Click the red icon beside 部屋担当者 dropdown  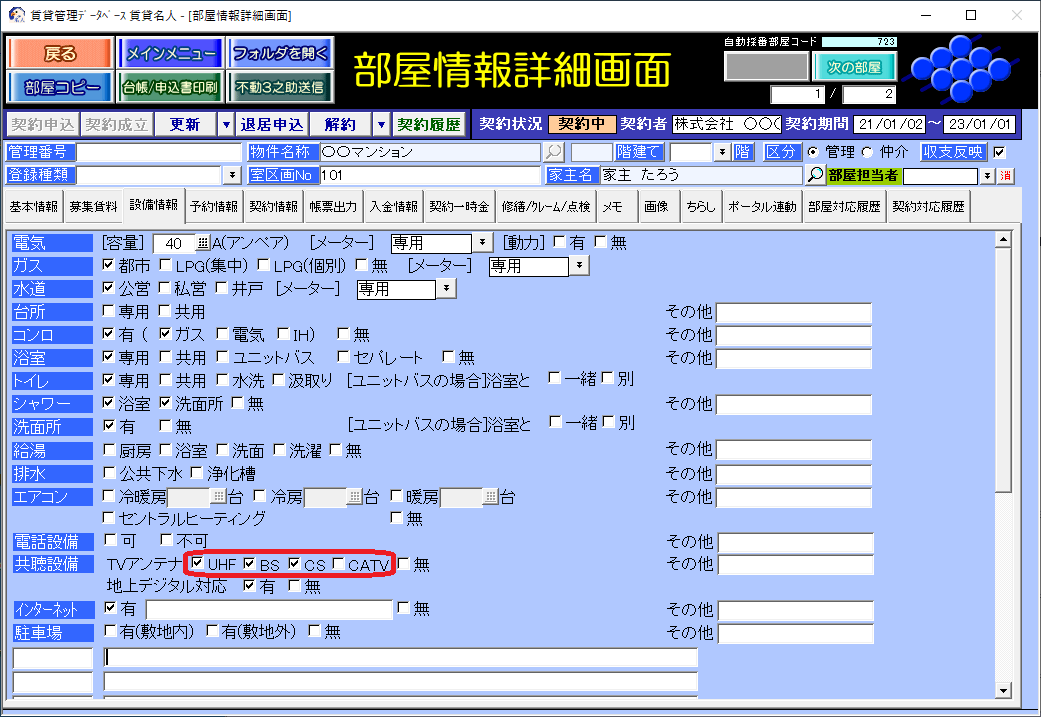click(x=1006, y=176)
